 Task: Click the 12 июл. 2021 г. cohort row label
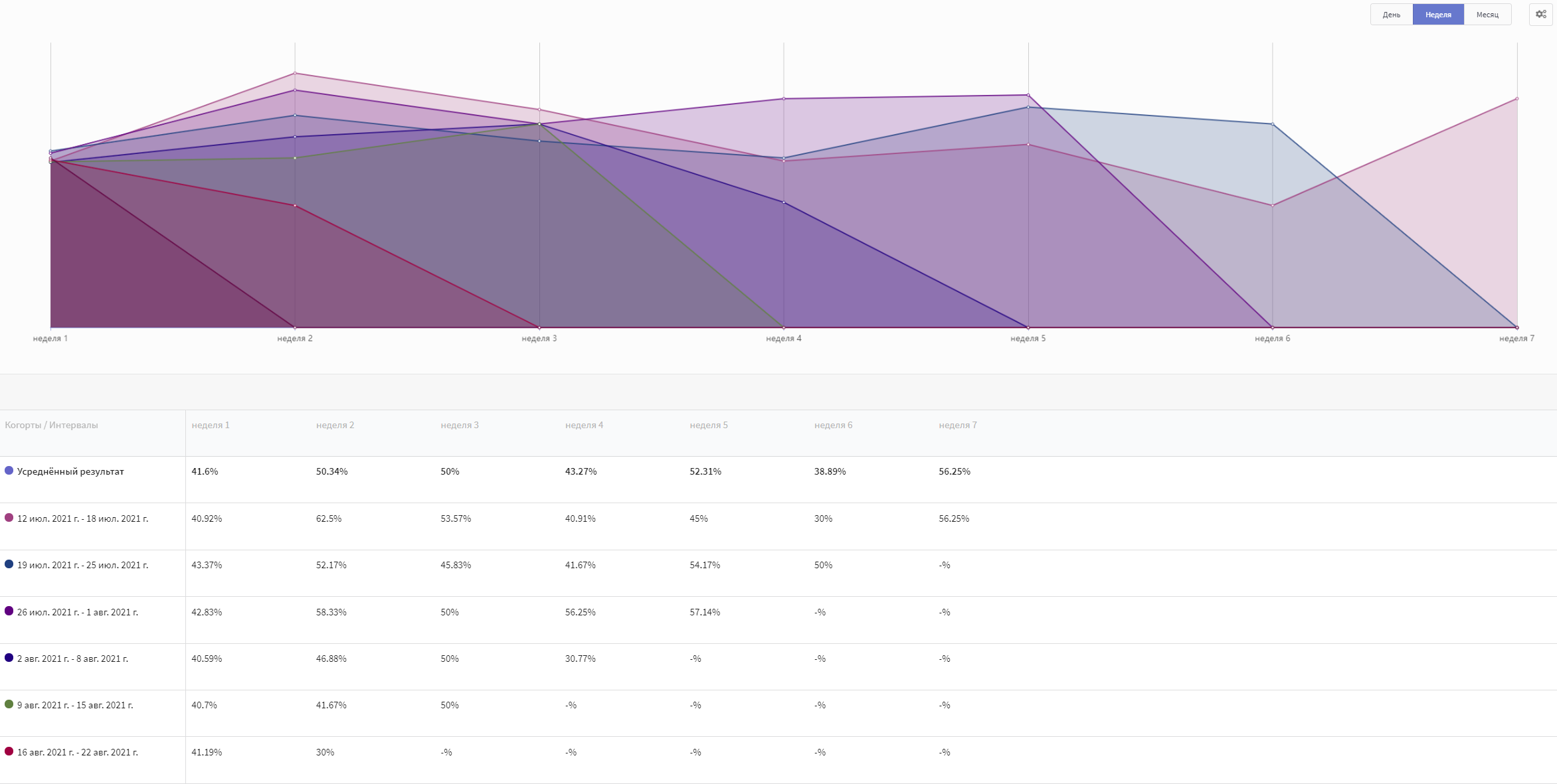82,518
